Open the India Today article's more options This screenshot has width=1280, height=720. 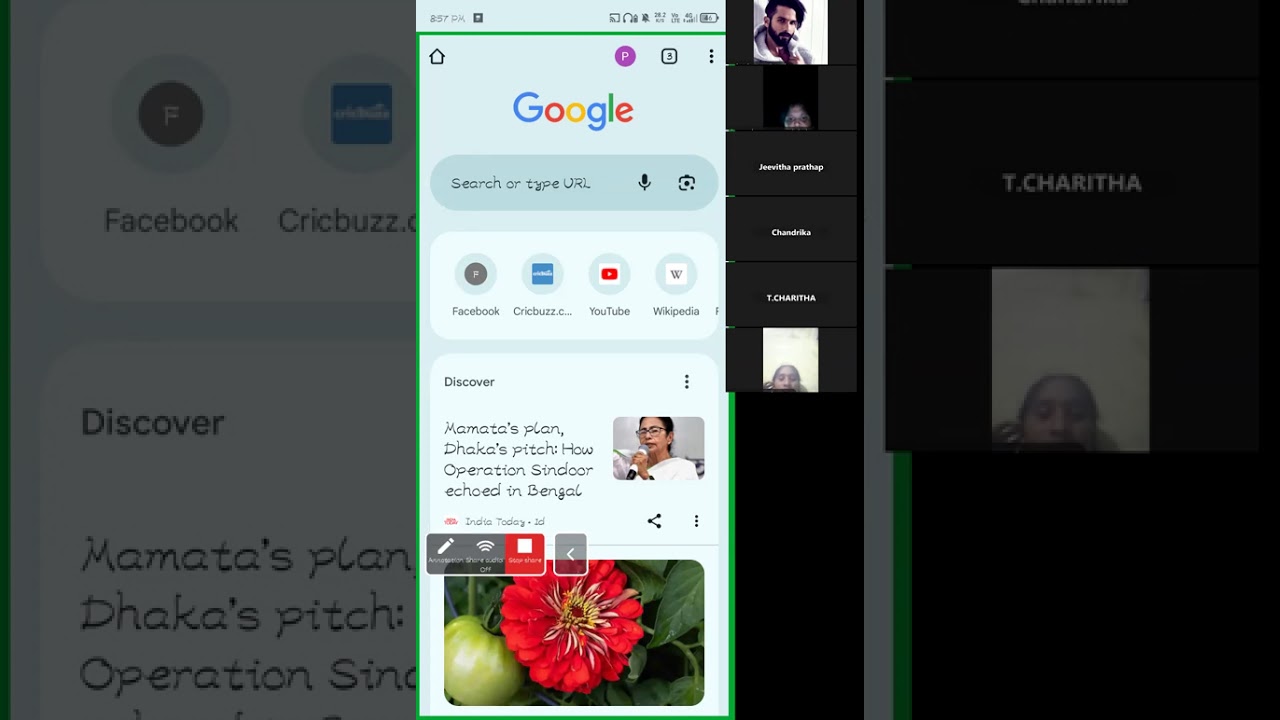[696, 521]
